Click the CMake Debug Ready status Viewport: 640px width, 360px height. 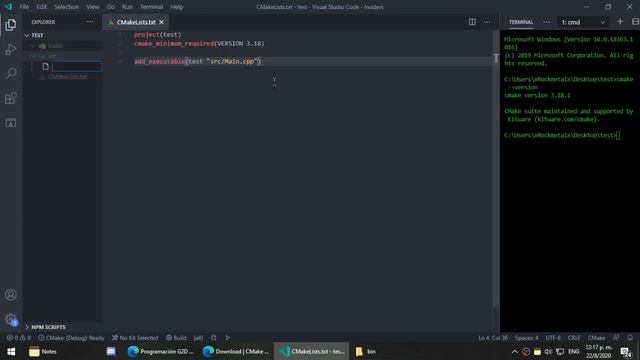click(x=71, y=338)
